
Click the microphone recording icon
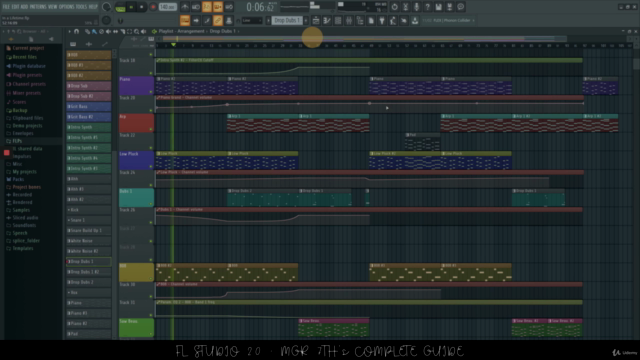pos(416,7)
